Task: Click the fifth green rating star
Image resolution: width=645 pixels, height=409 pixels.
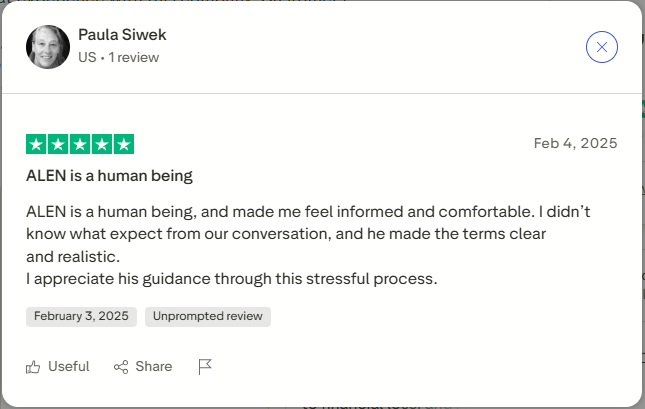Action: click(x=124, y=144)
